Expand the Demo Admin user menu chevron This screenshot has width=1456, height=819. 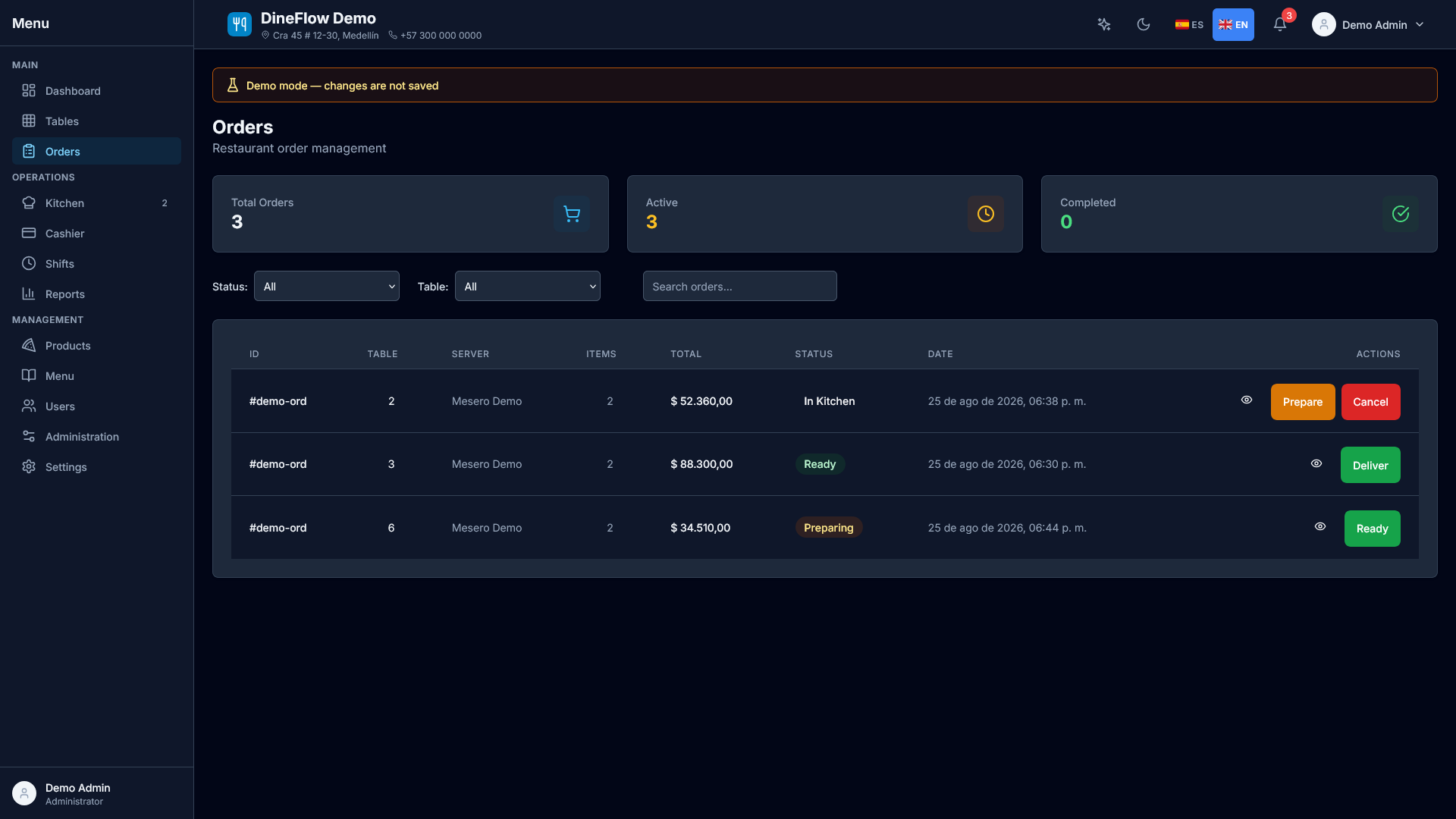(1420, 24)
